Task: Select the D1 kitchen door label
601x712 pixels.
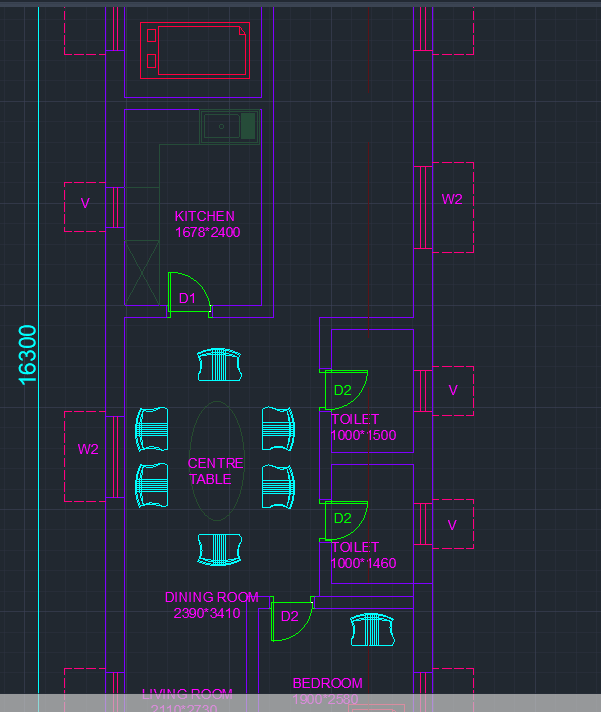Action: click(187, 298)
